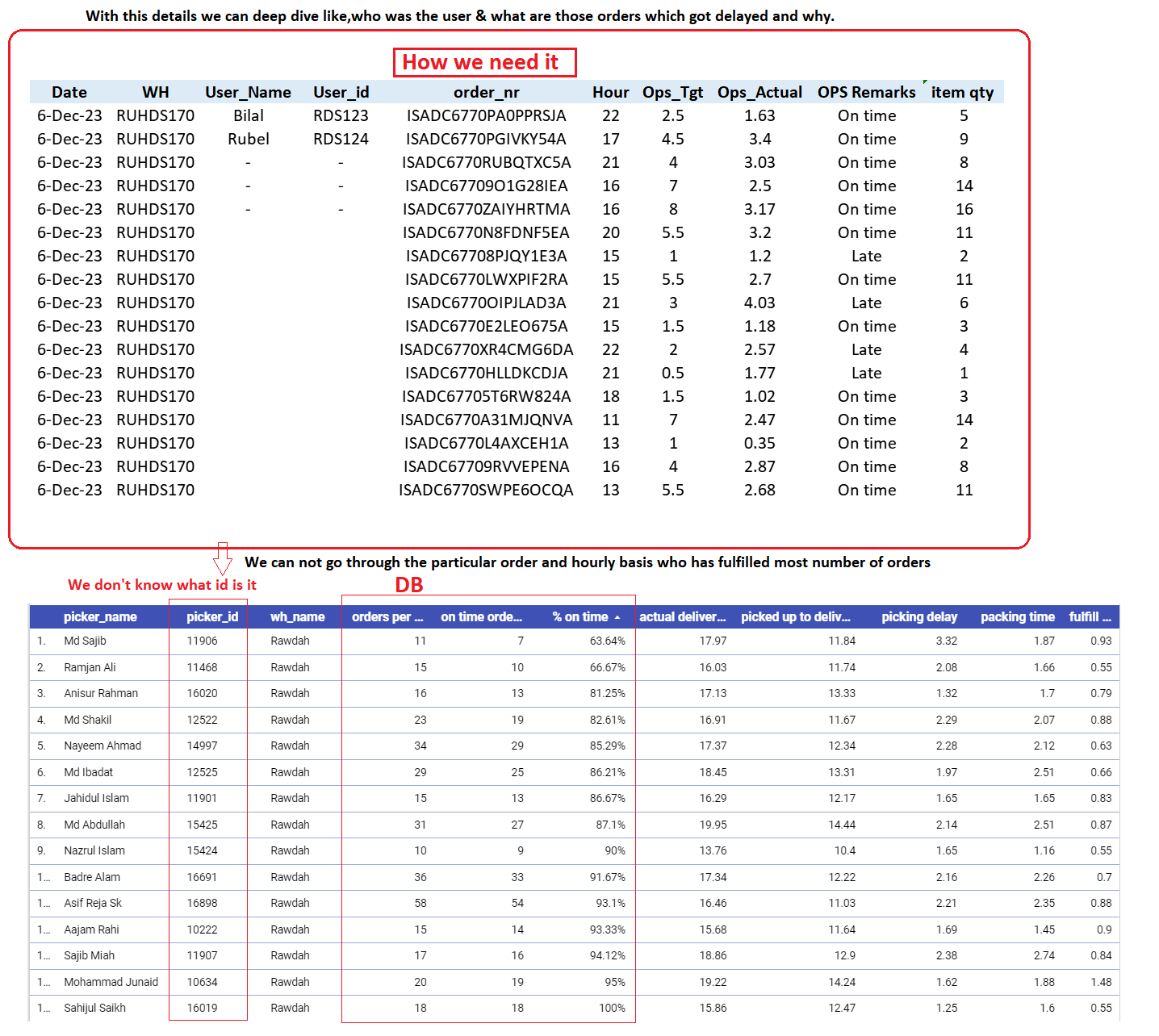Click the ascending sort arrow on % on time

[617, 617]
